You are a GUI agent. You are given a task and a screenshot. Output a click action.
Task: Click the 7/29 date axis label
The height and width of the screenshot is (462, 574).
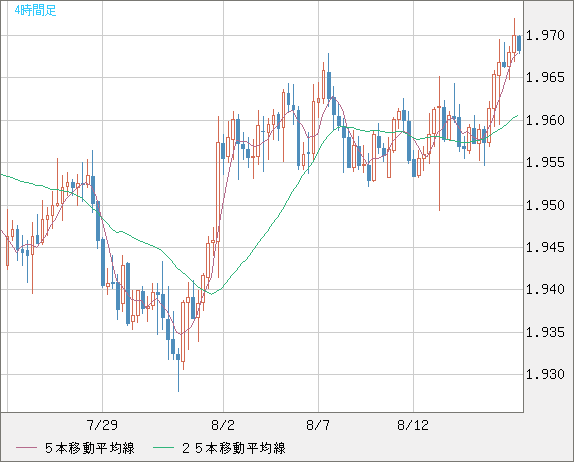click(102, 425)
